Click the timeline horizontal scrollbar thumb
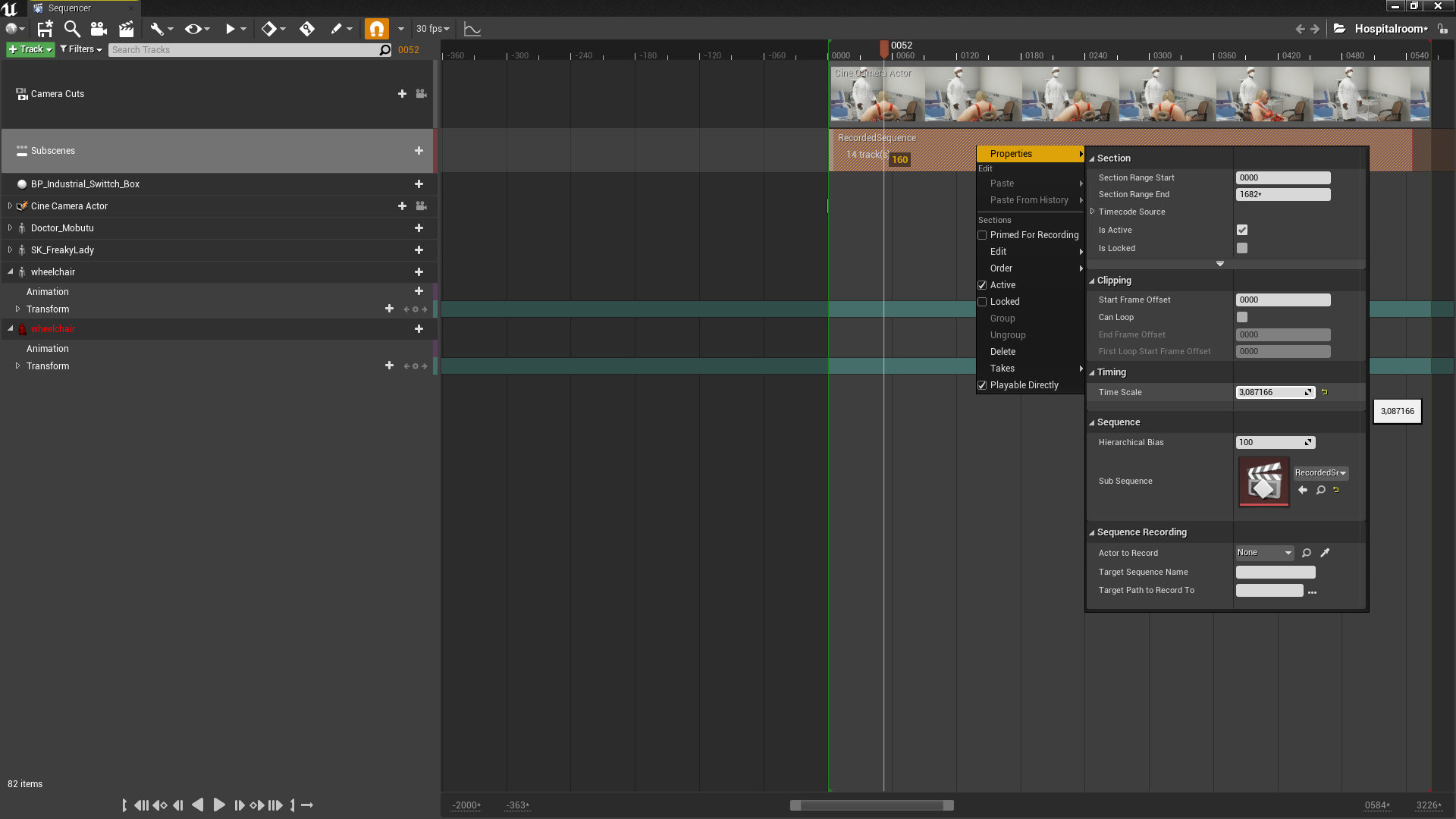Image resolution: width=1456 pixels, height=819 pixels. 871,805
